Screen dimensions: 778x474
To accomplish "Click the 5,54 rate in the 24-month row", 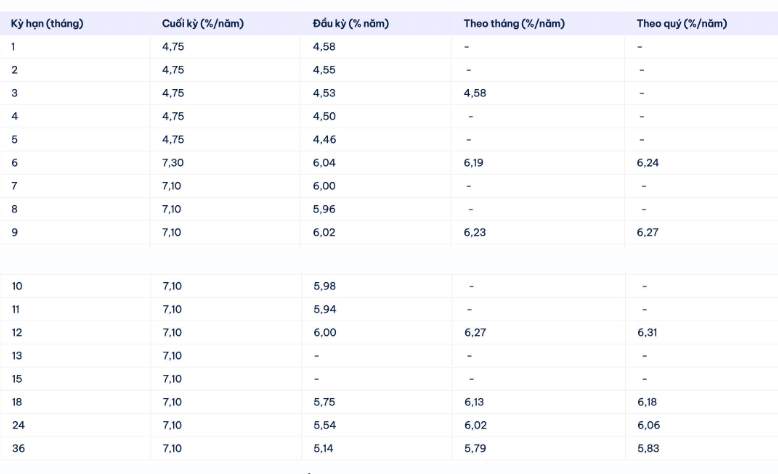I will coord(323,425).
